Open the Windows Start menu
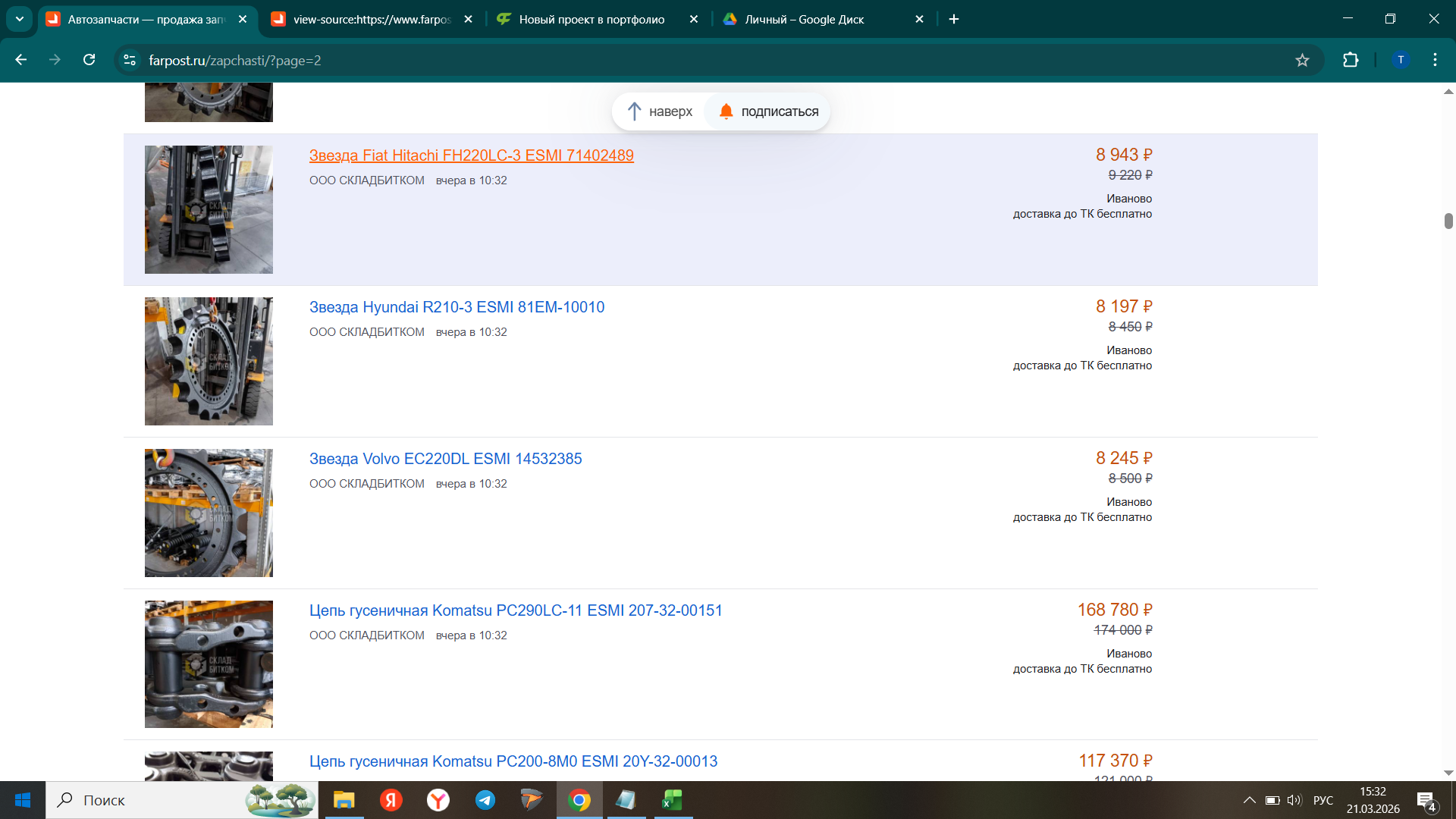The width and height of the screenshot is (1456, 819). (x=23, y=800)
